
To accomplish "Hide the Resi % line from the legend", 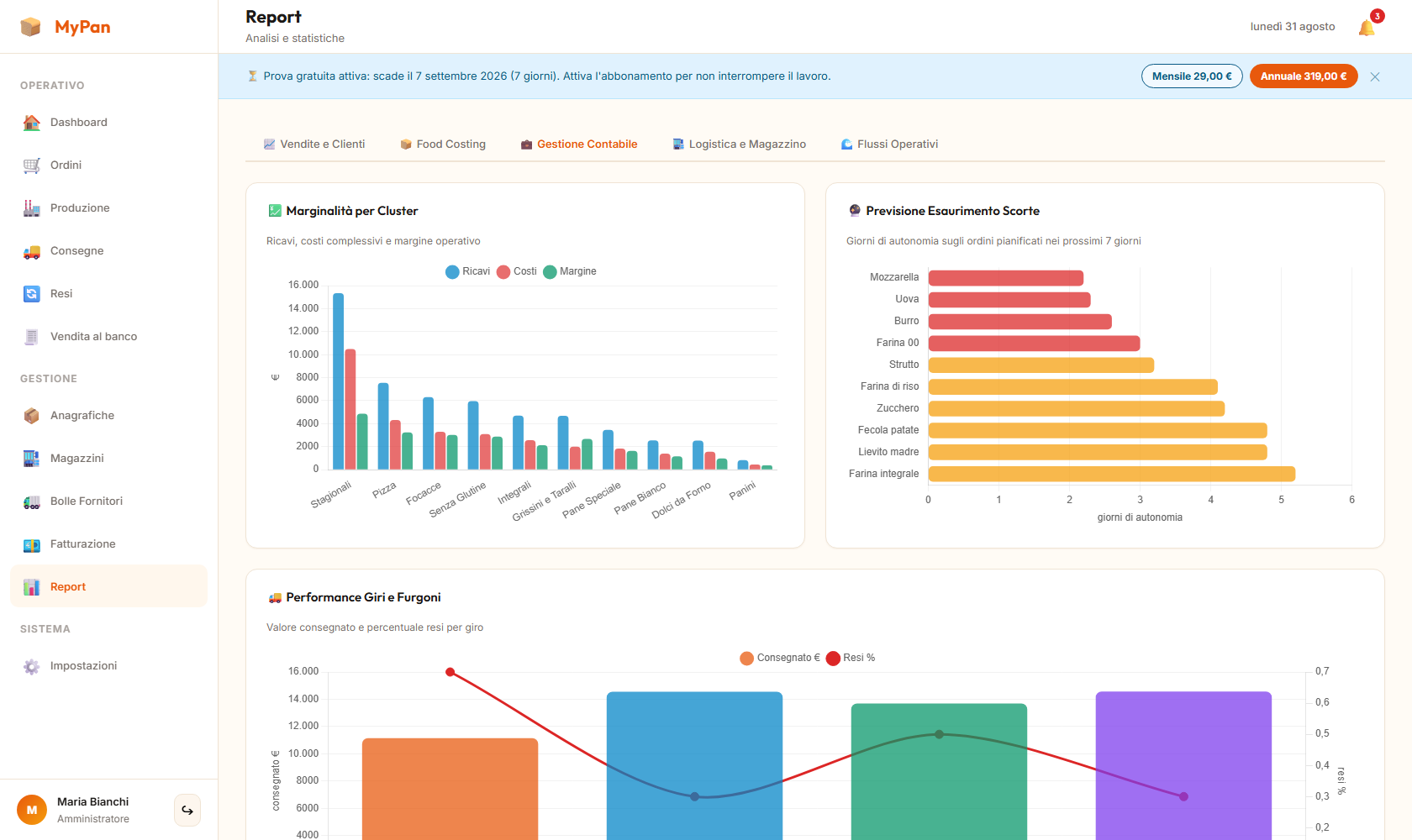I will click(x=851, y=658).
